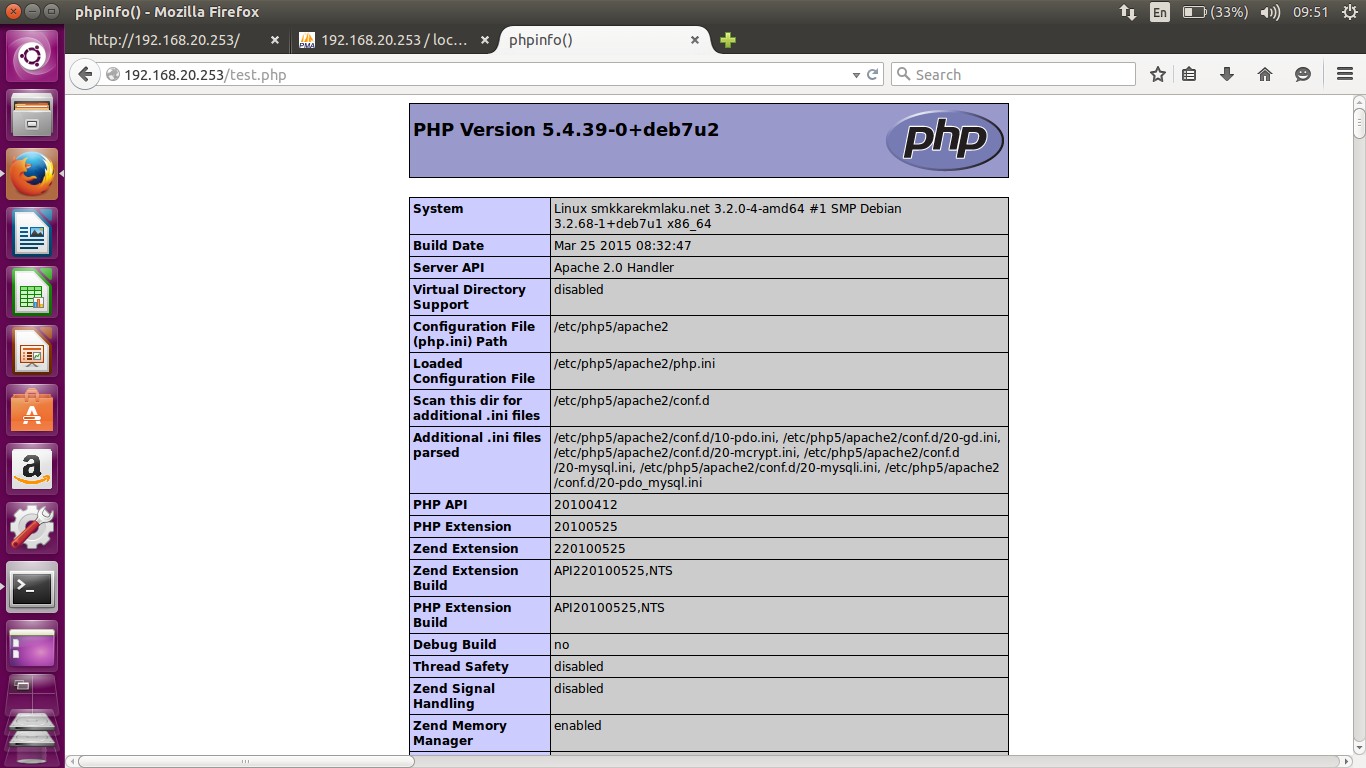1366x768 pixels.
Task: Click Debug Build value no
Action: pyautogui.click(x=562, y=645)
